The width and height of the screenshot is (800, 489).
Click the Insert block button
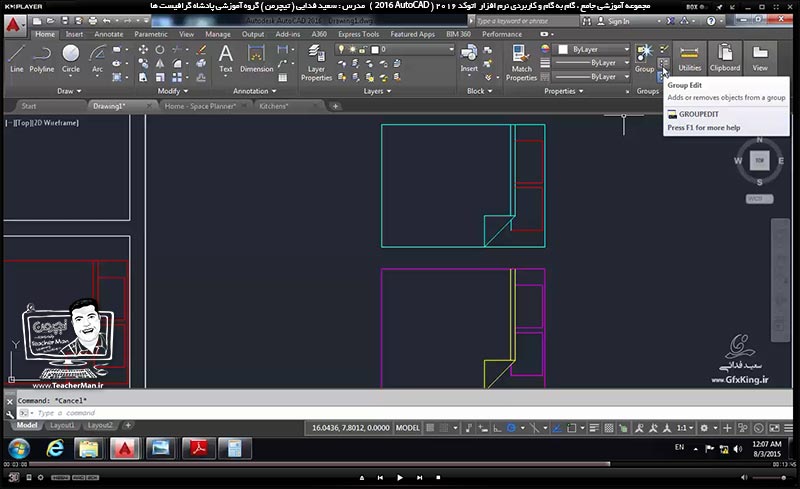tap(469, 59)
